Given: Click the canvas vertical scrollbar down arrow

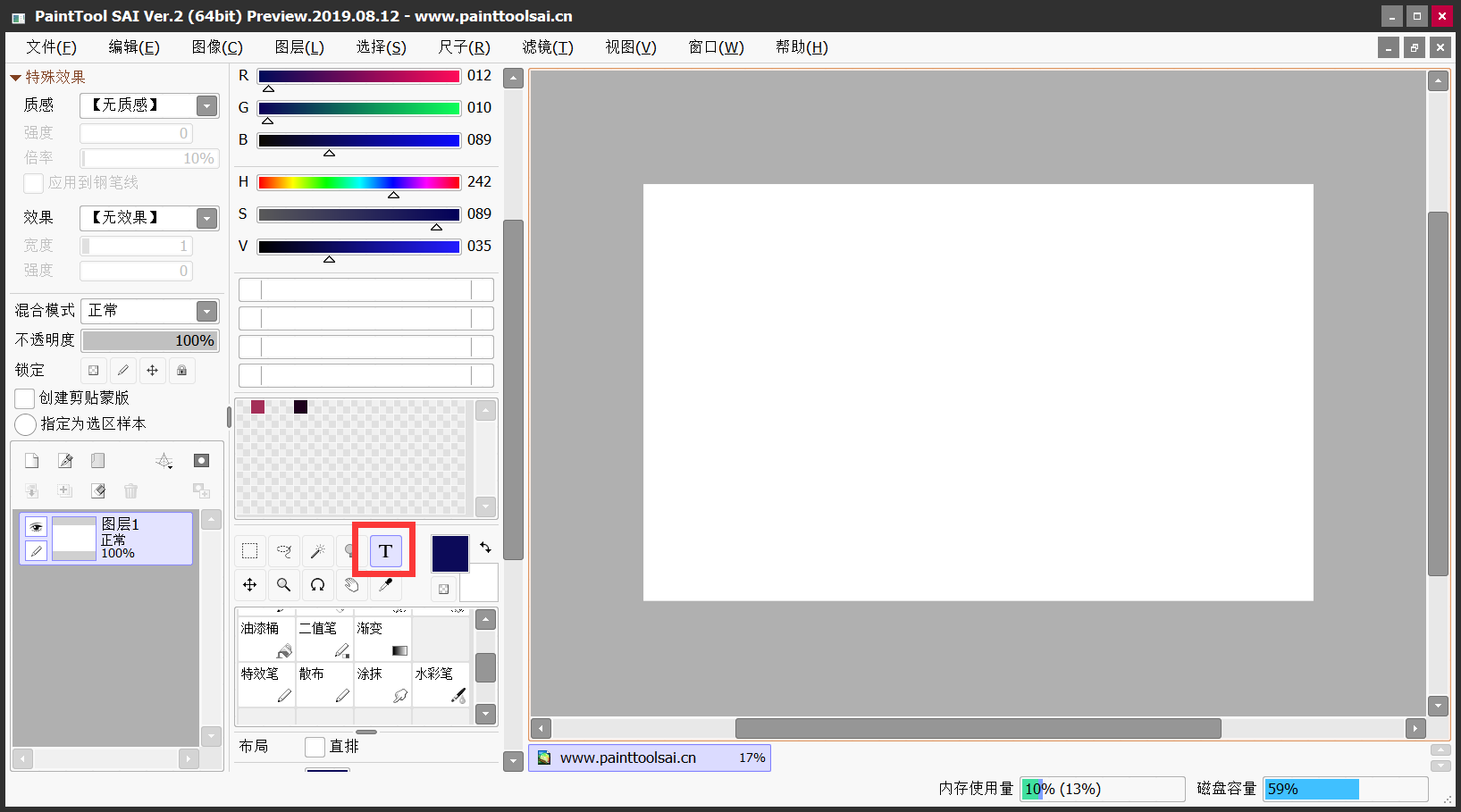Looking at the screenshot, I should pyautogui.click(x=1438, y=706).
